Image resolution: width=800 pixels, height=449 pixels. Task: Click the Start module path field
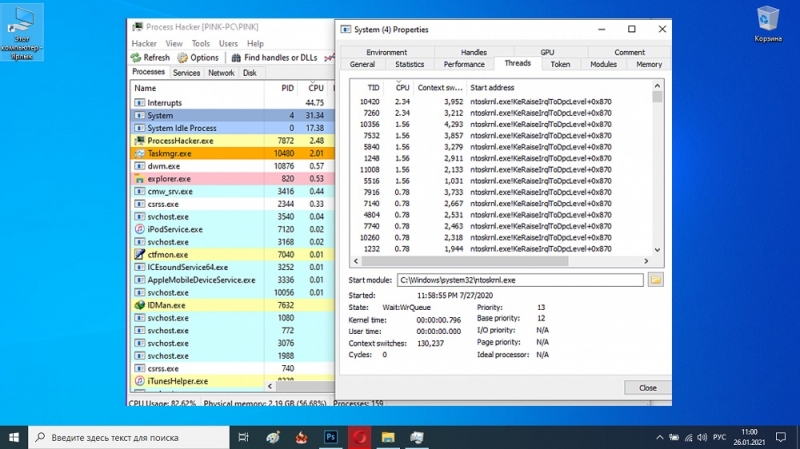coord(520,280)
